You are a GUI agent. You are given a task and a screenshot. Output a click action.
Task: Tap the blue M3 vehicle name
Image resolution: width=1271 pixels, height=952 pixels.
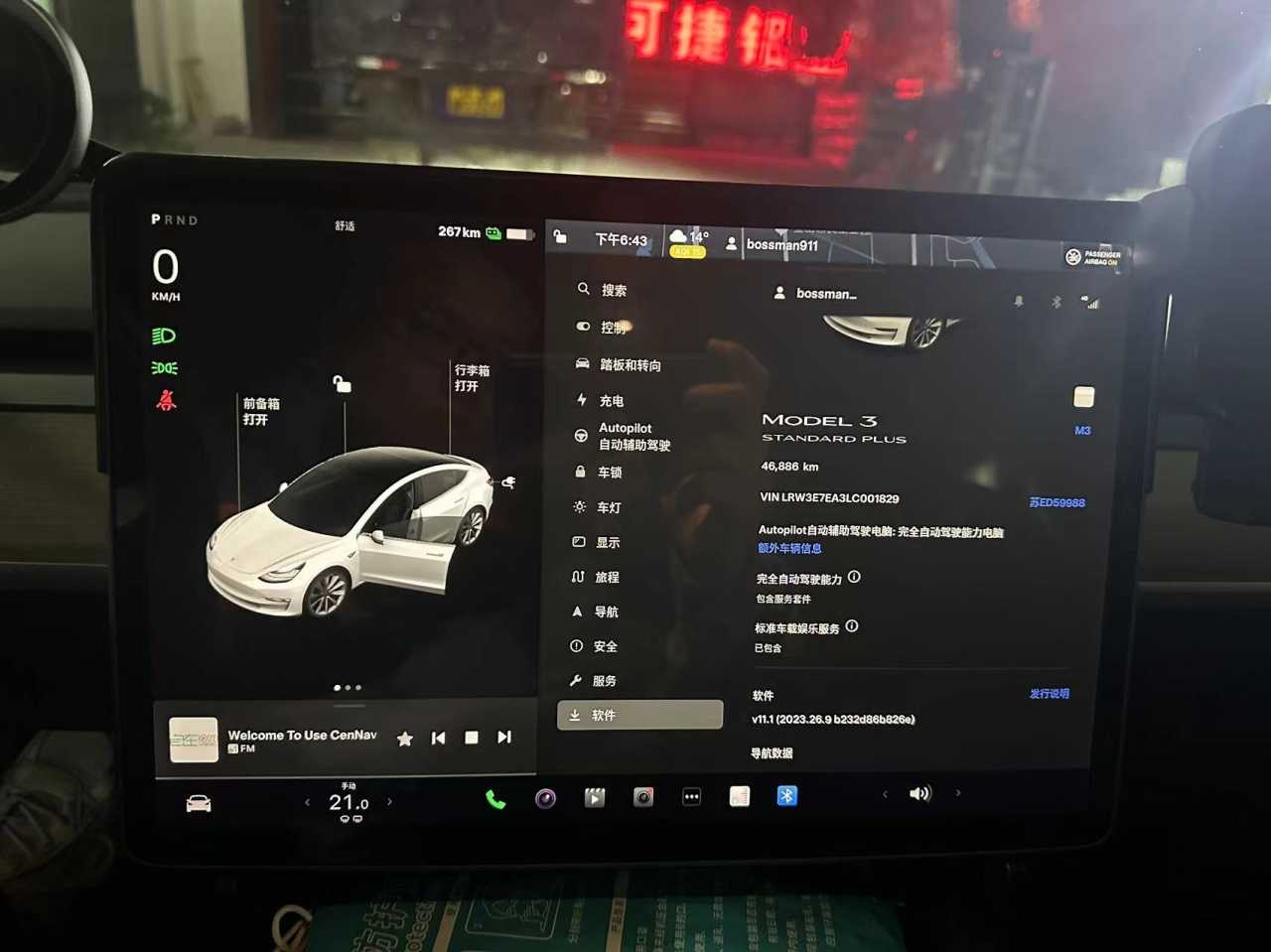click(x=1082, y=431)
